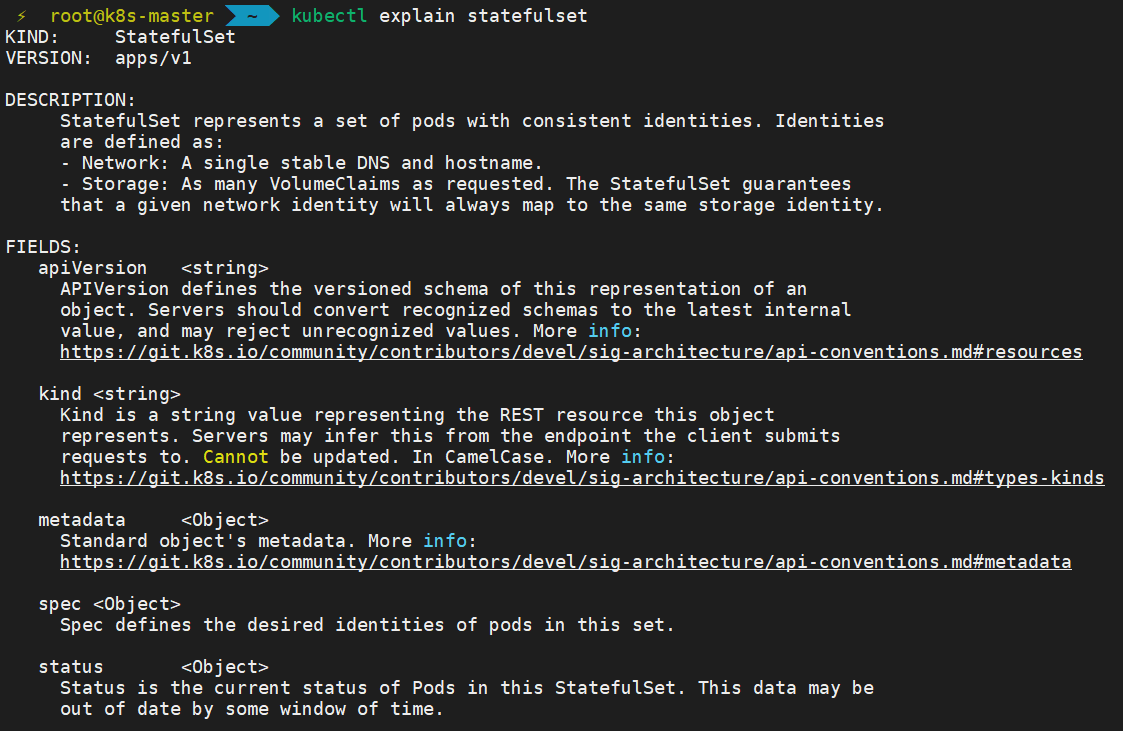Screen dimensions: 1123x731
Task: Click the blue info word in metadata description
Action: tap(445, 541)
